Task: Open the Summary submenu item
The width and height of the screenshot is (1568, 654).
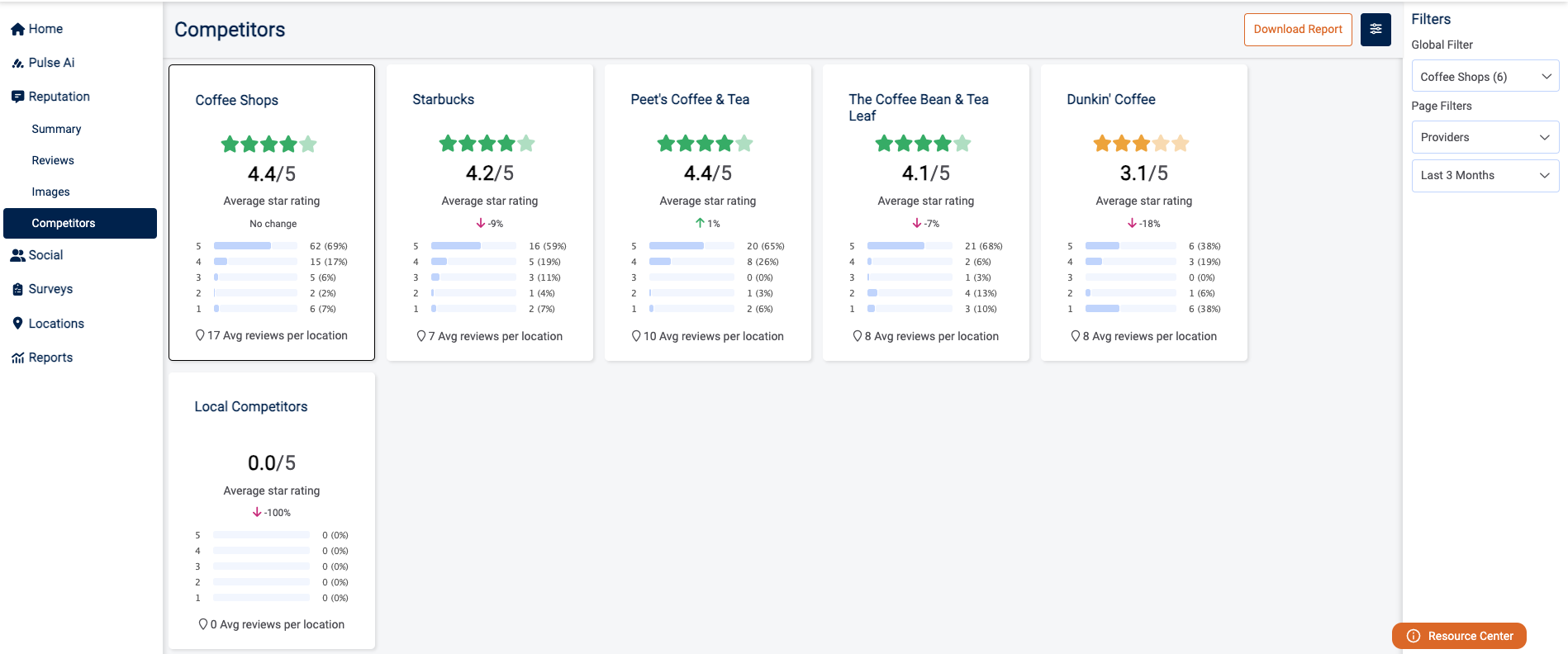Action: 56,129
